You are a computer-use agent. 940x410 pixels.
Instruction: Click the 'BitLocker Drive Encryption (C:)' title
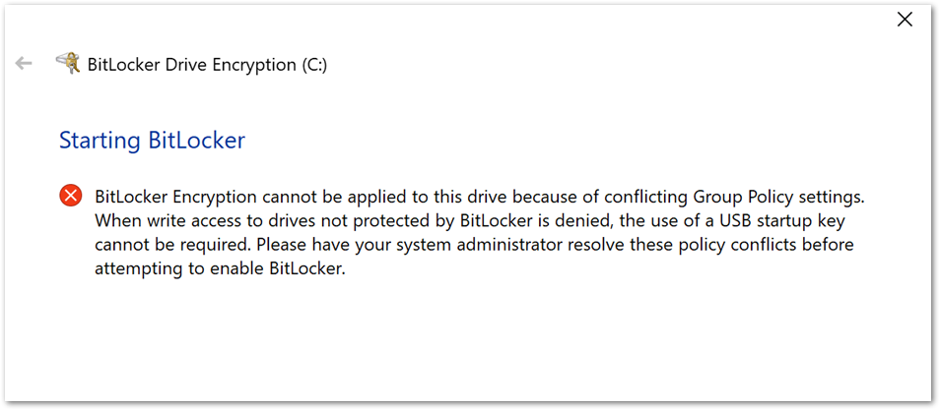click(x=207, y=65)
